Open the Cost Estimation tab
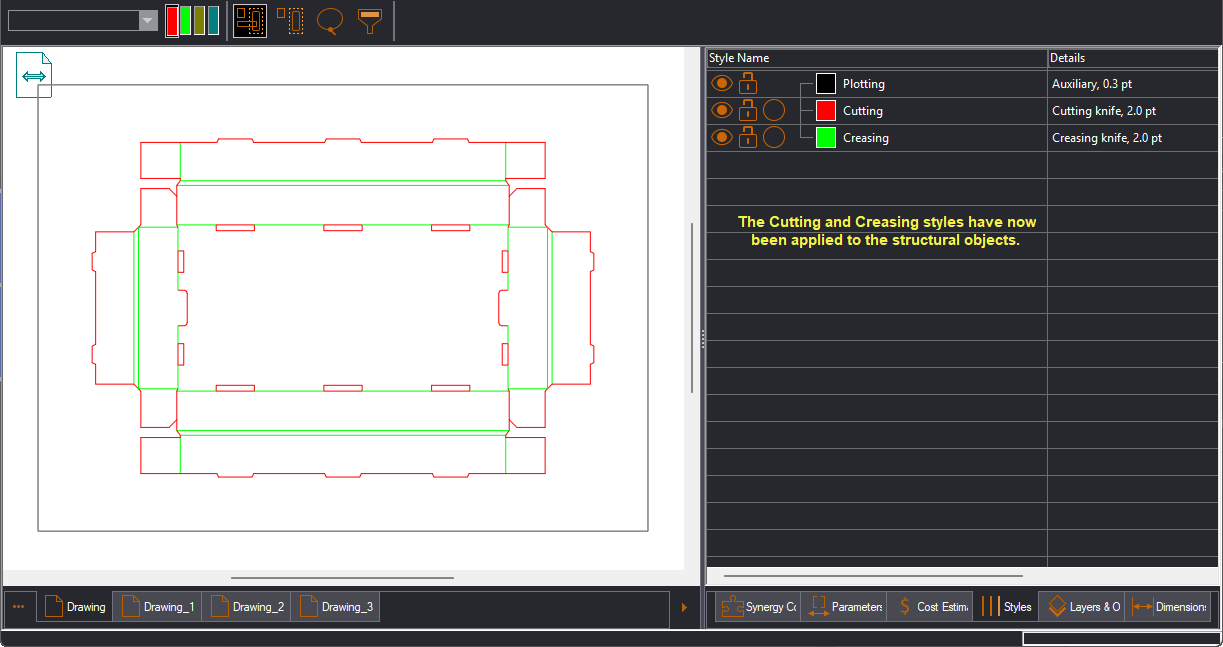 point(930,607)
